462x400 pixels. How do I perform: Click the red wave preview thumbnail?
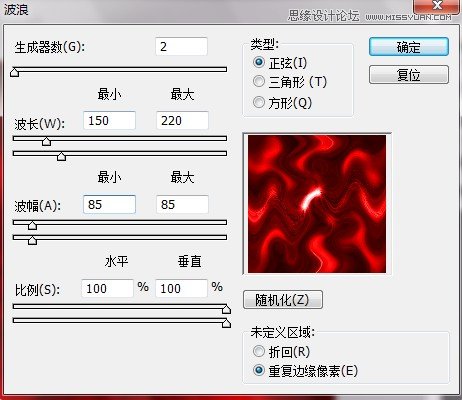pyautogui.click(x=317, y=204)
